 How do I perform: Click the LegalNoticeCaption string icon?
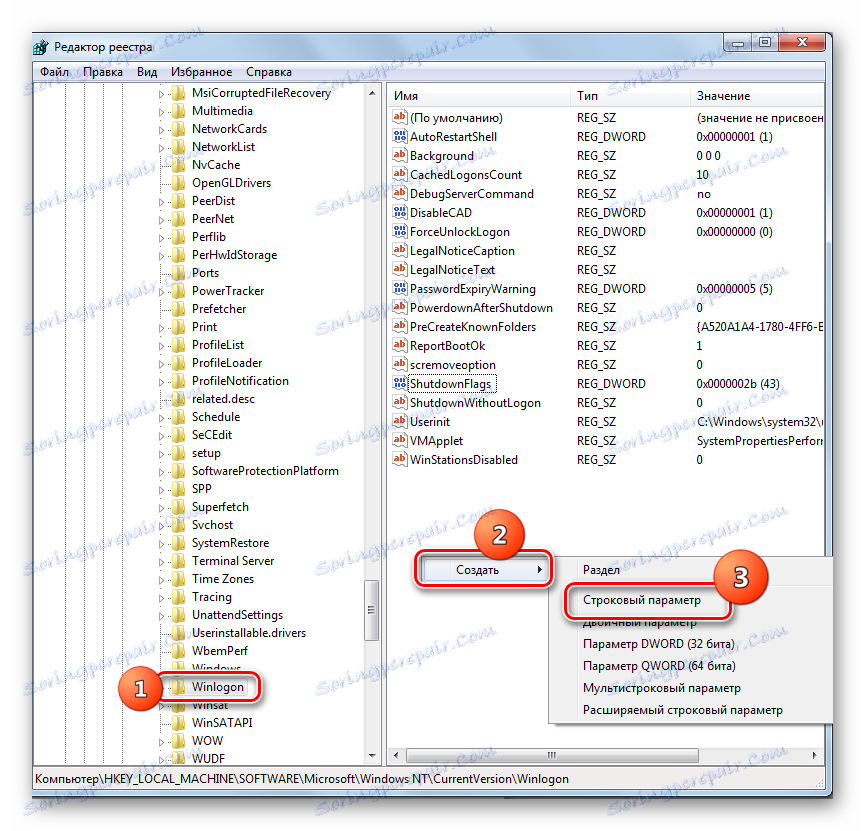pyautogui.click(x=399, y=250)
